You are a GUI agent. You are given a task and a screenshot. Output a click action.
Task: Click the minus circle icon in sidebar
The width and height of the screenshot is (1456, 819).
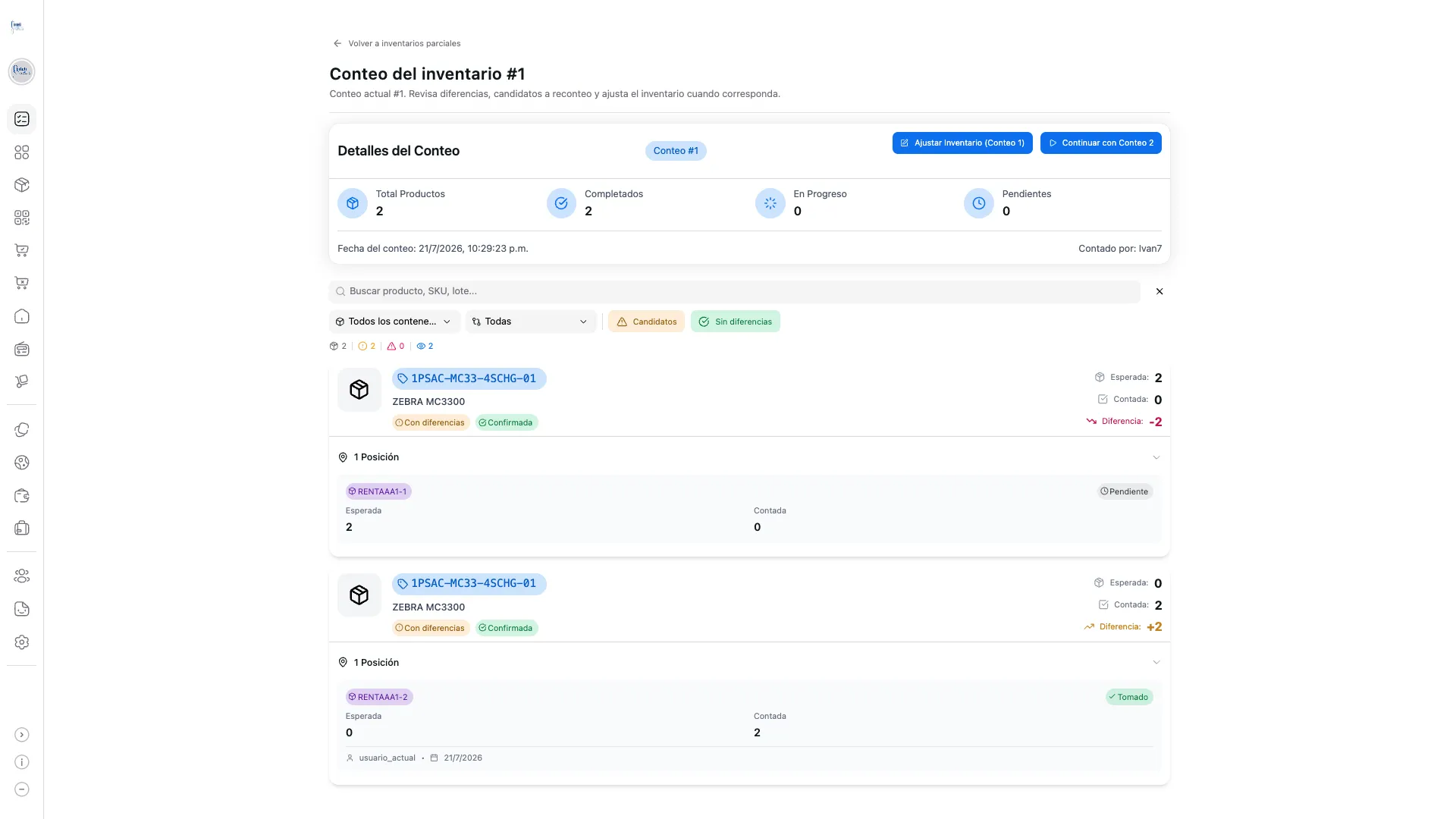click(x=22, y=789)
